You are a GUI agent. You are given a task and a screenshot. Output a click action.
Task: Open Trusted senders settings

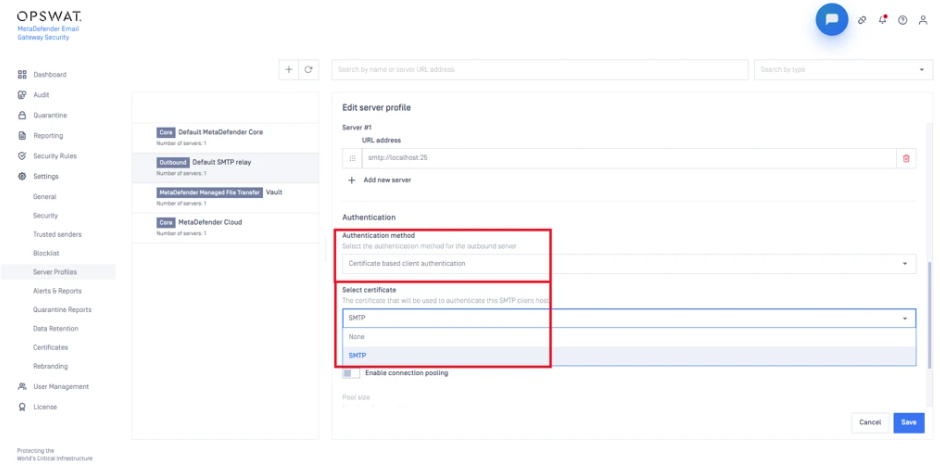pos(58,235)
